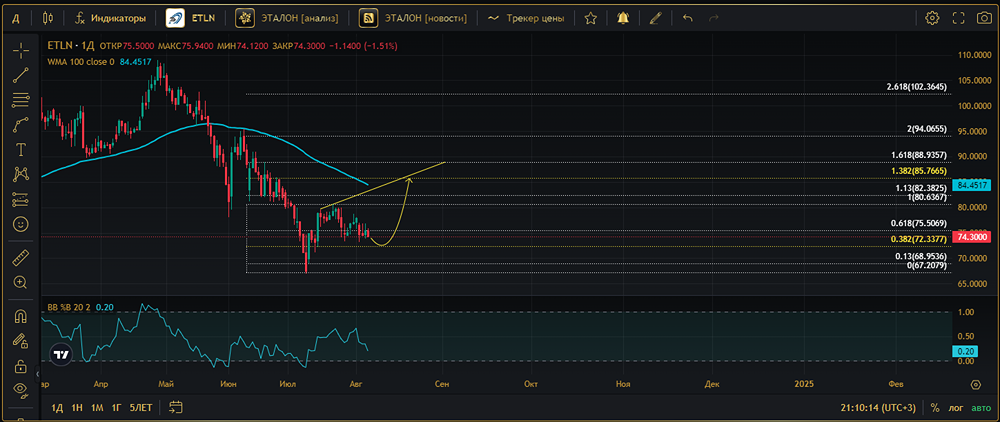Activate the zoom-in magnifier tool

20,282
